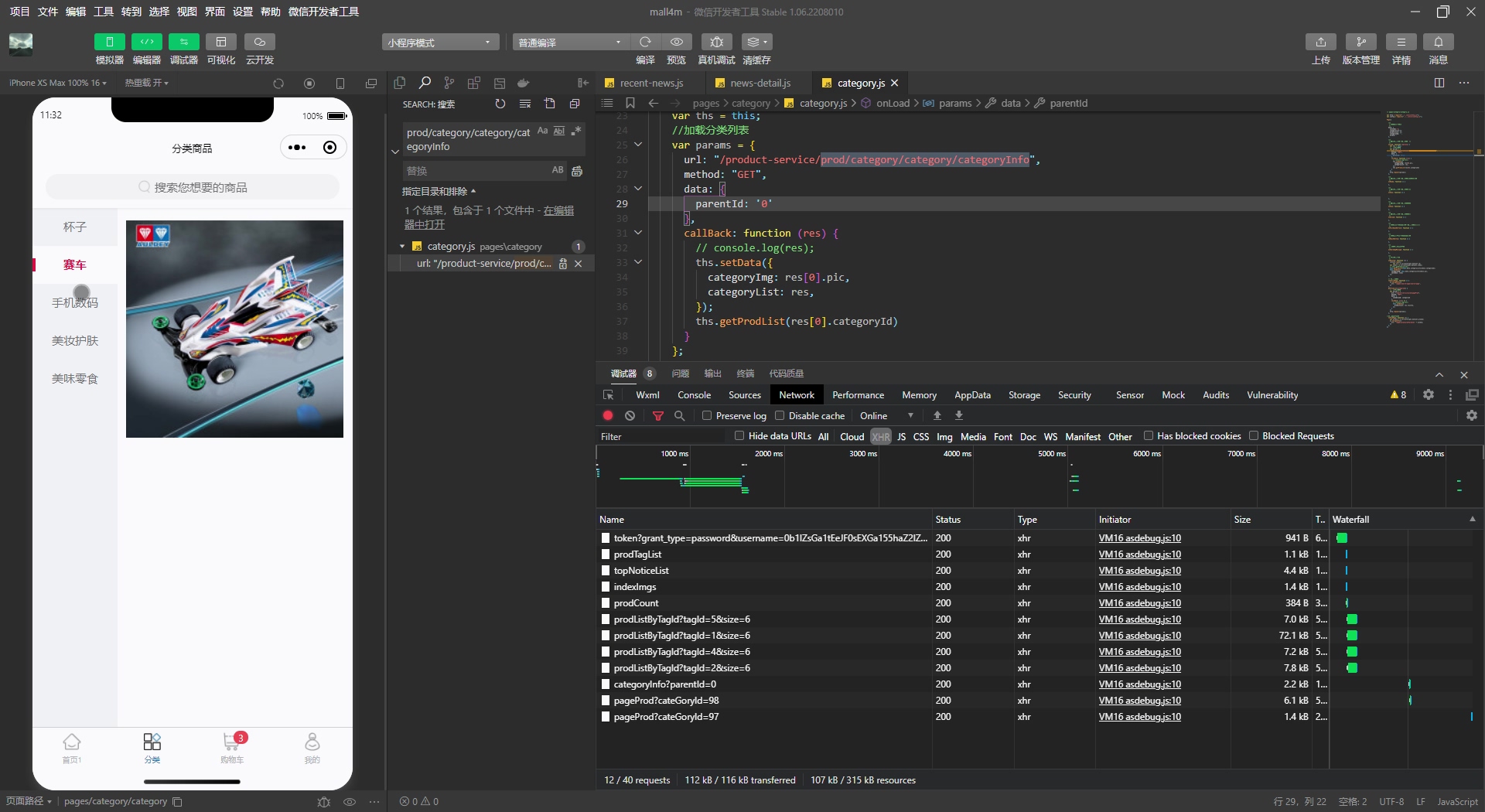The width and height of the screenshot is (1485, 812).
Task: Filter requests by XHR
Action: (x=880, y=436)
